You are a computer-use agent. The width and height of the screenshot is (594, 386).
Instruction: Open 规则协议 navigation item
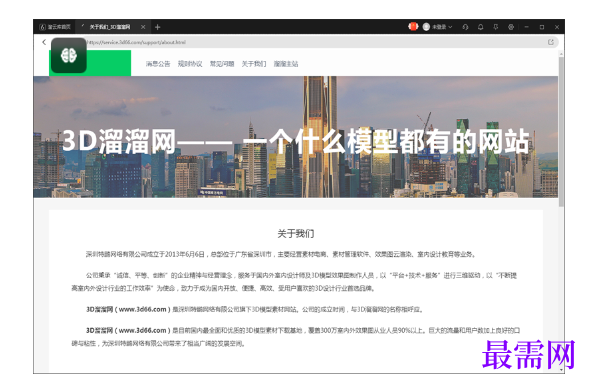[190, 64]
